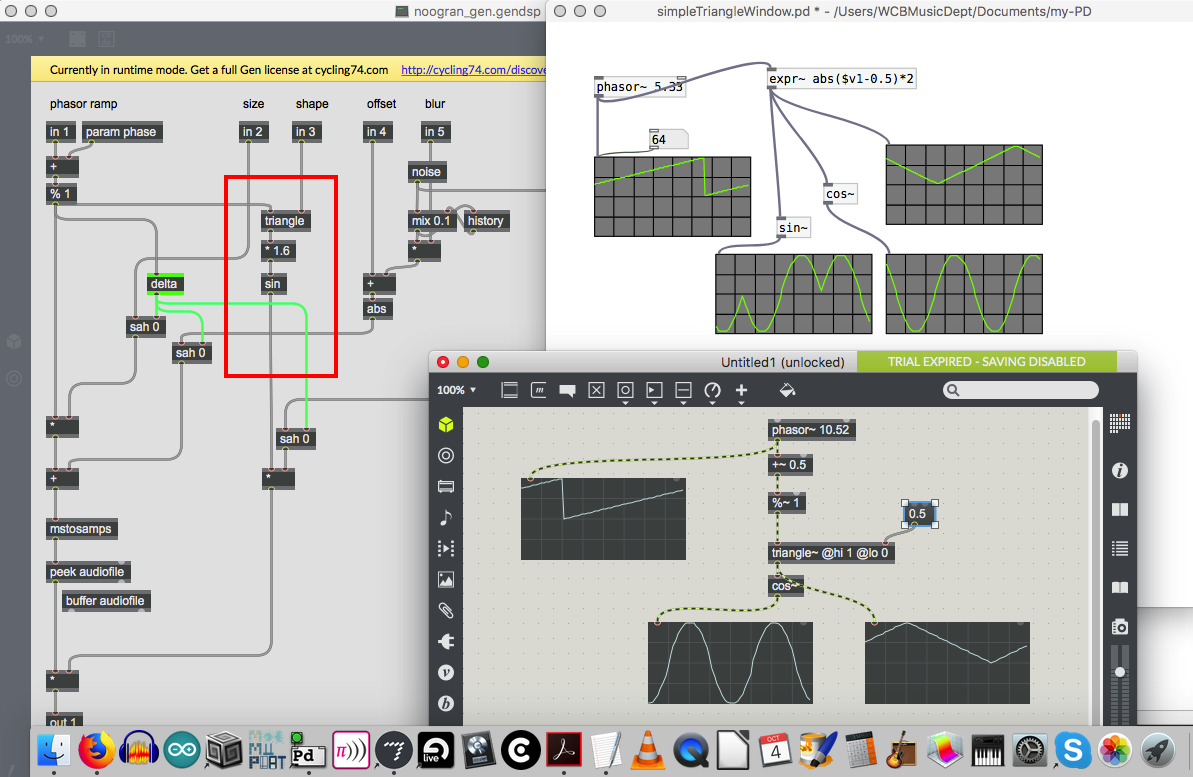
Task: Click the number box showing 64 in Pd
Action: [x=669, y=139]
